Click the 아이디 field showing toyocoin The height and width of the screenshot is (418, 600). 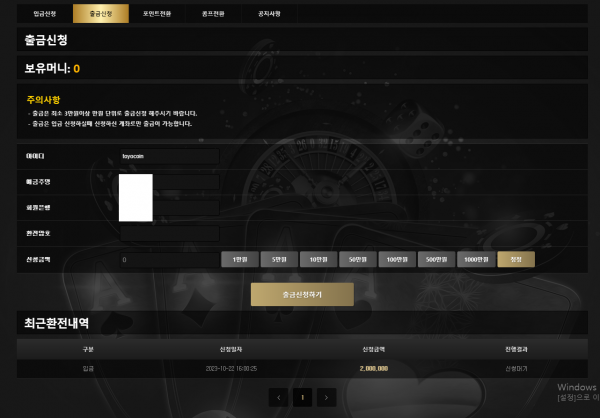click(168, 156)
